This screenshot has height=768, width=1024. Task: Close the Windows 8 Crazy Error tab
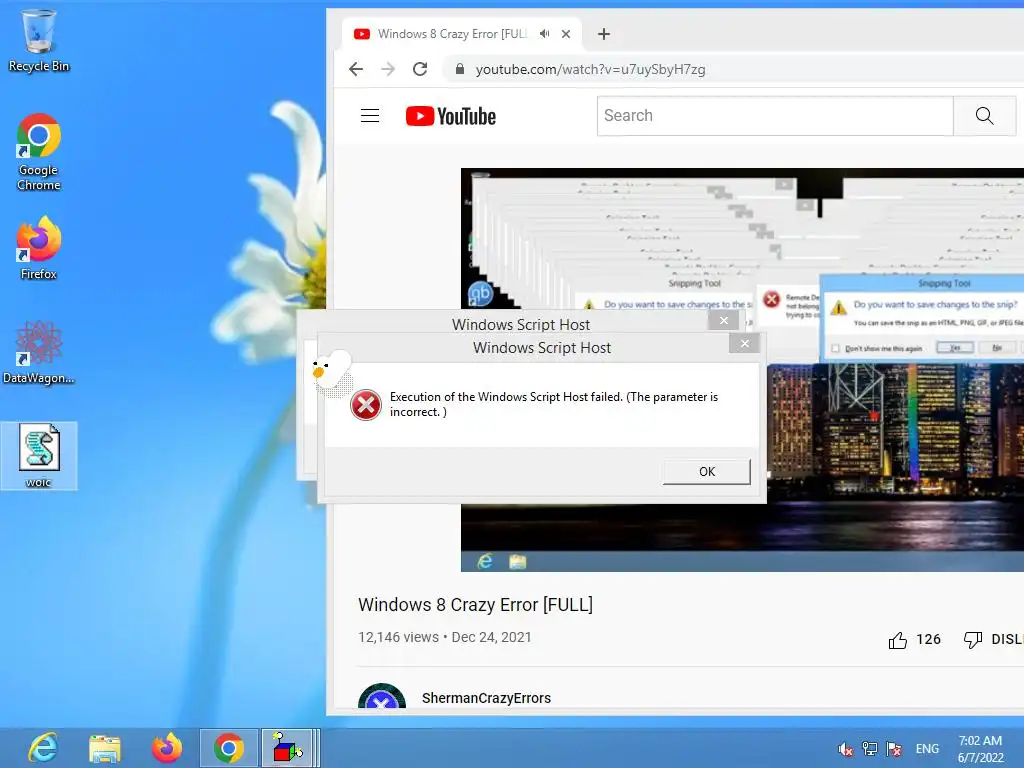pyautogui.click(x=566, y=34)
